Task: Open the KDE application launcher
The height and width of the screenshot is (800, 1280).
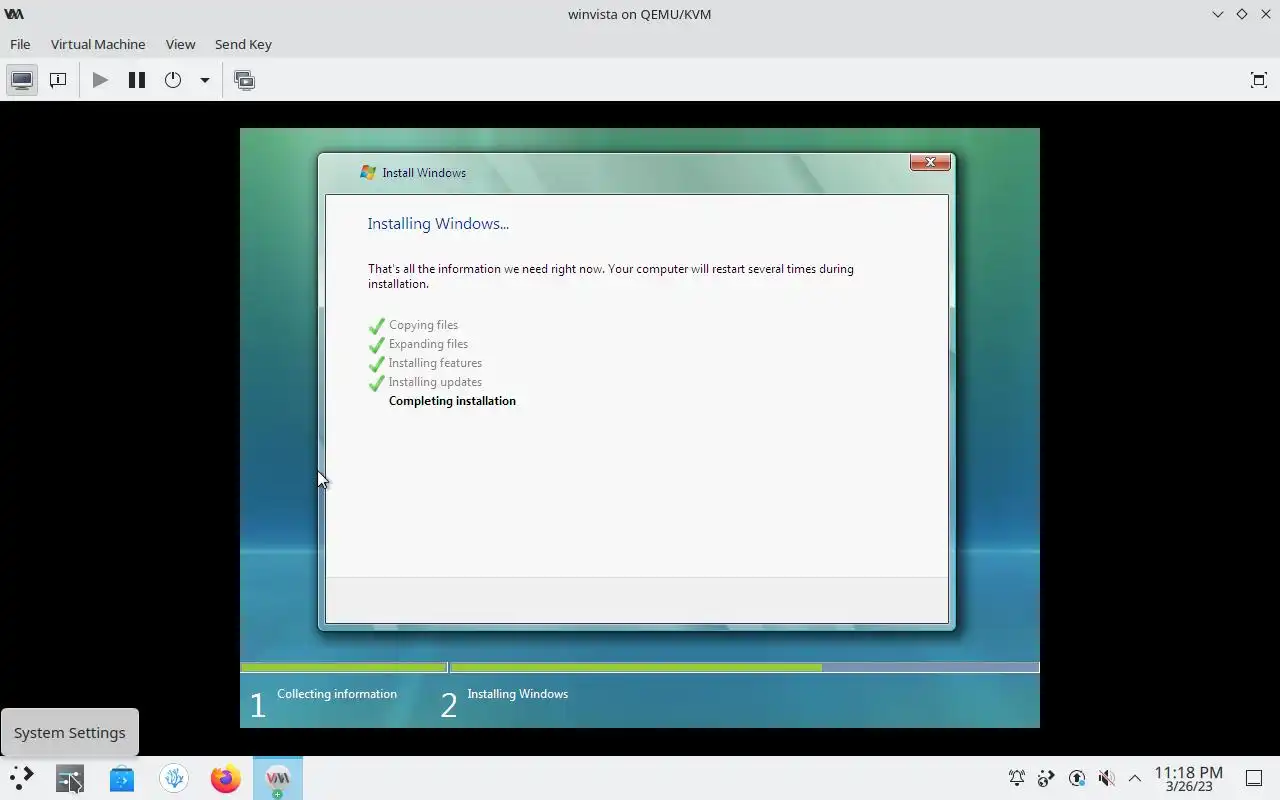Action: [21, 778]
